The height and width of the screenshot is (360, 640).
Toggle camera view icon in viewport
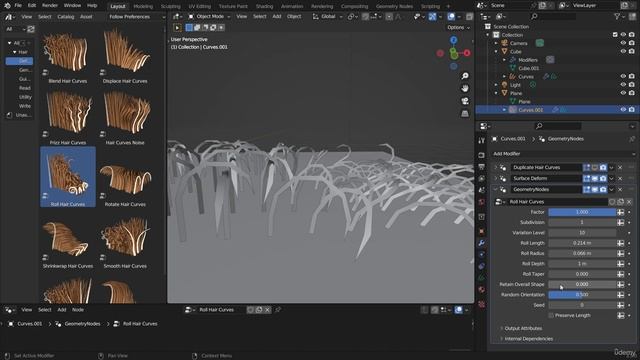pyautogui.click(x=465, y=101)
